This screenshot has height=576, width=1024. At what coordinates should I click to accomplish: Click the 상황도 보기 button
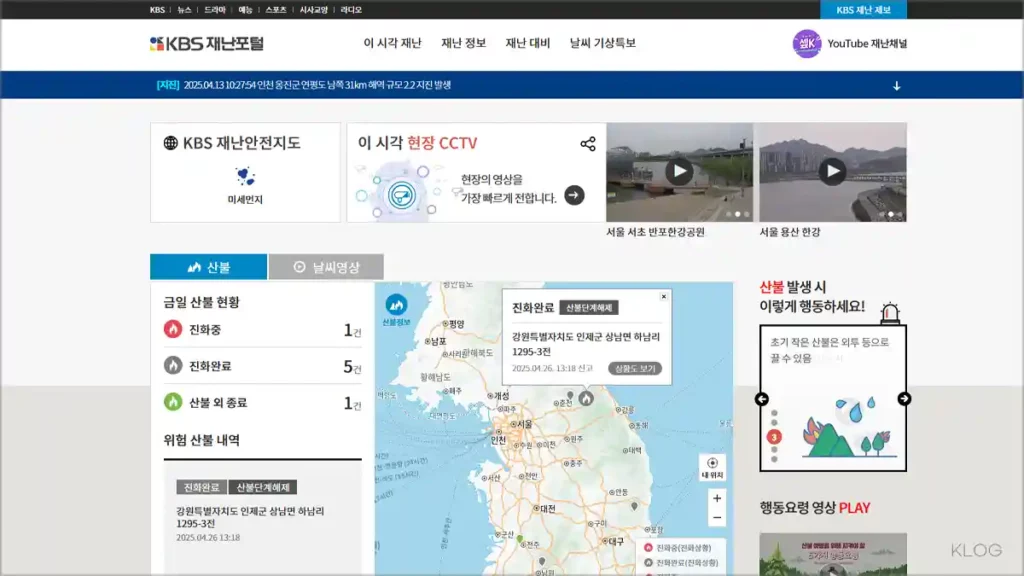pos(635,368)
